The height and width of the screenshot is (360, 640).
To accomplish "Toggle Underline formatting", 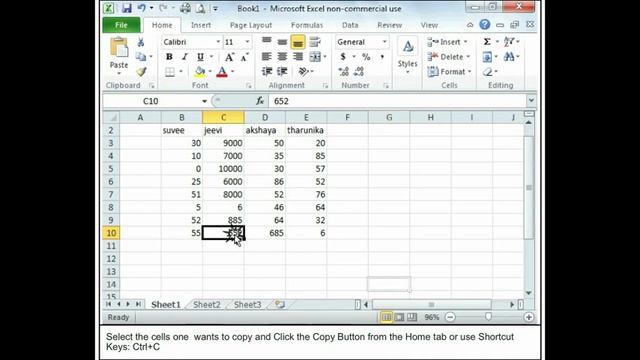I will pyautogui.click(x=200, y=57).
